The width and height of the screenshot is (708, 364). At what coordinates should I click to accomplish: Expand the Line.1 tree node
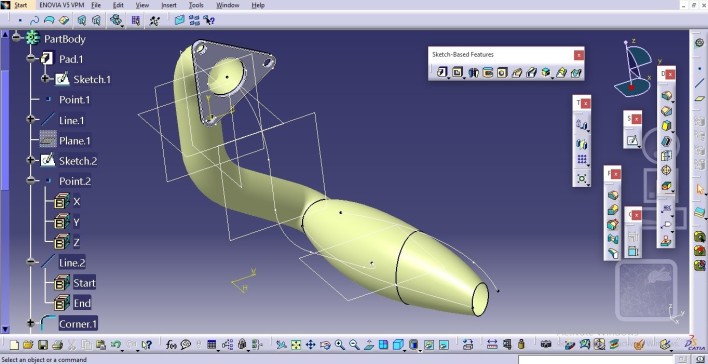point(31,120)
